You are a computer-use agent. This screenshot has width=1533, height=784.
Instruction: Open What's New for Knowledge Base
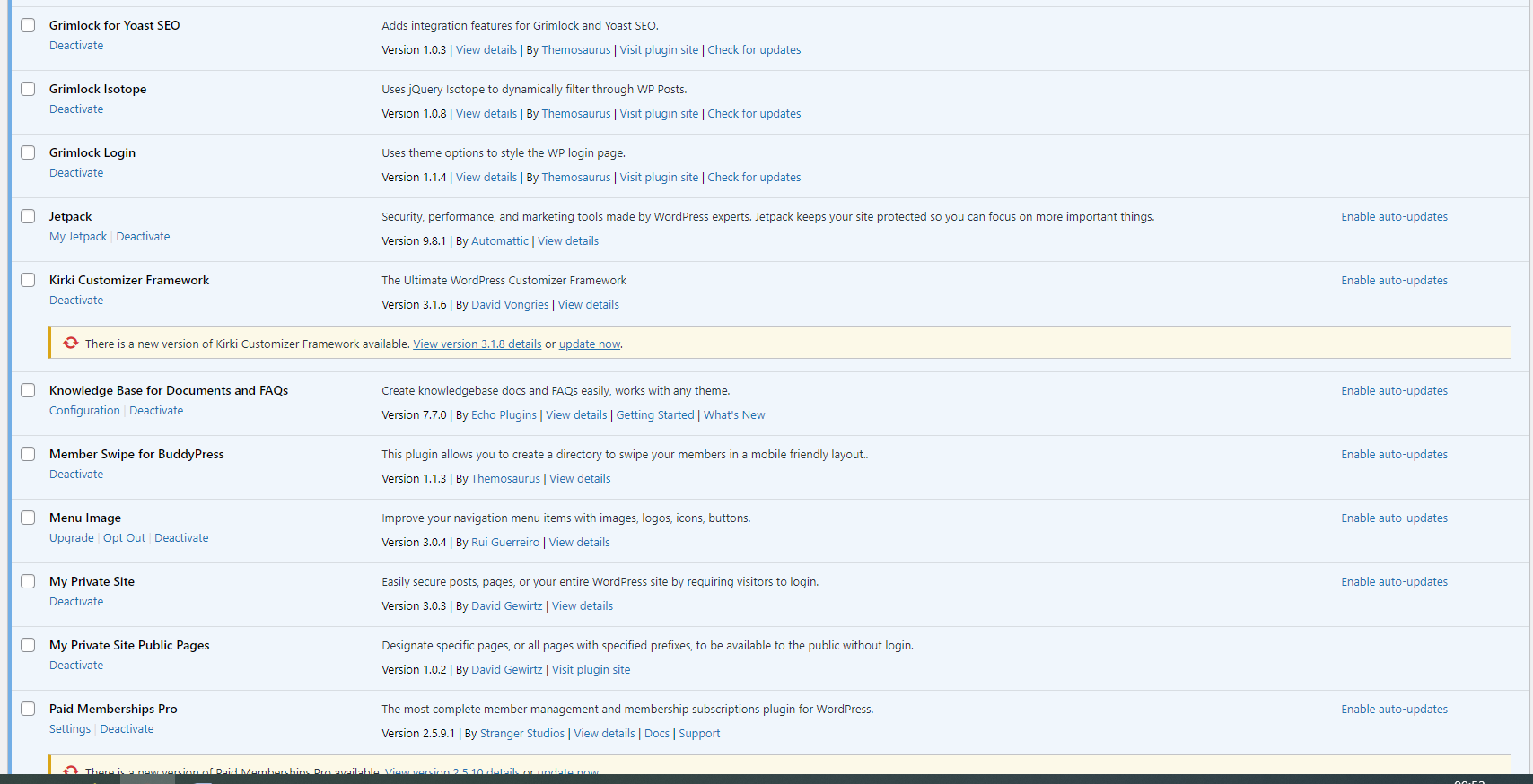tap(734, 415)
